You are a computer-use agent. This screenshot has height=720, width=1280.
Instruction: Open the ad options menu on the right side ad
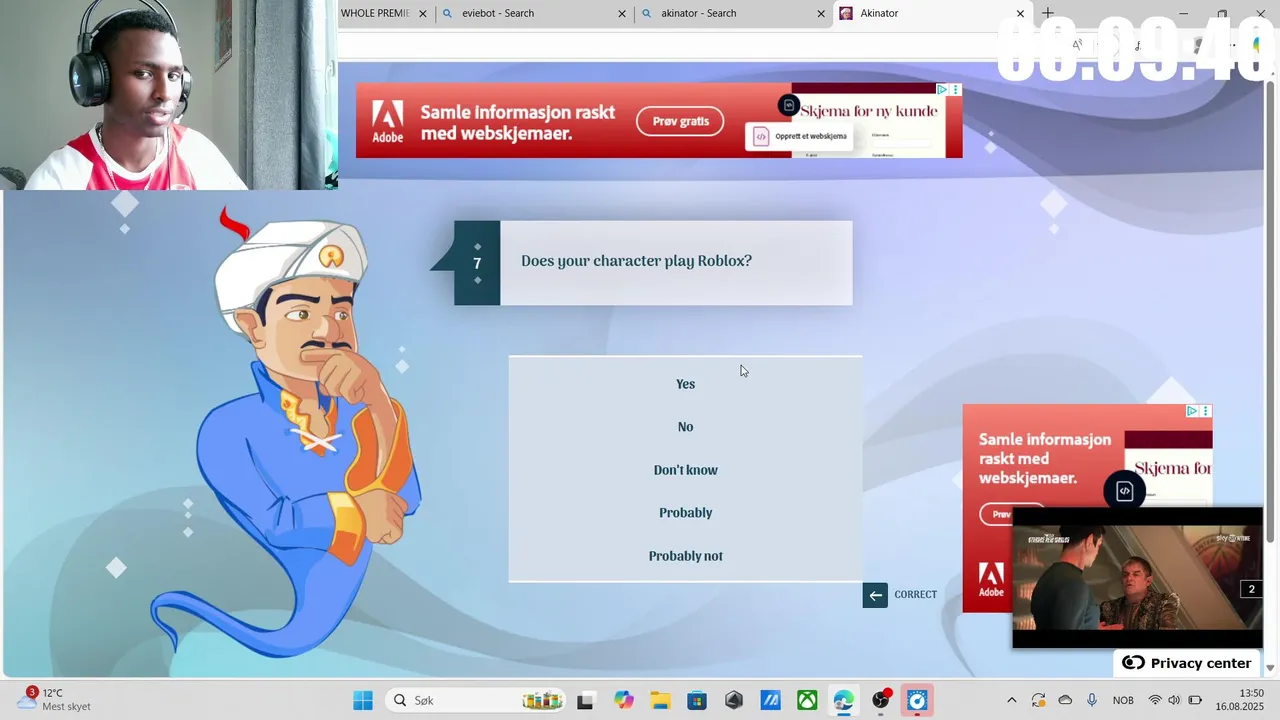pos(1206,411)
